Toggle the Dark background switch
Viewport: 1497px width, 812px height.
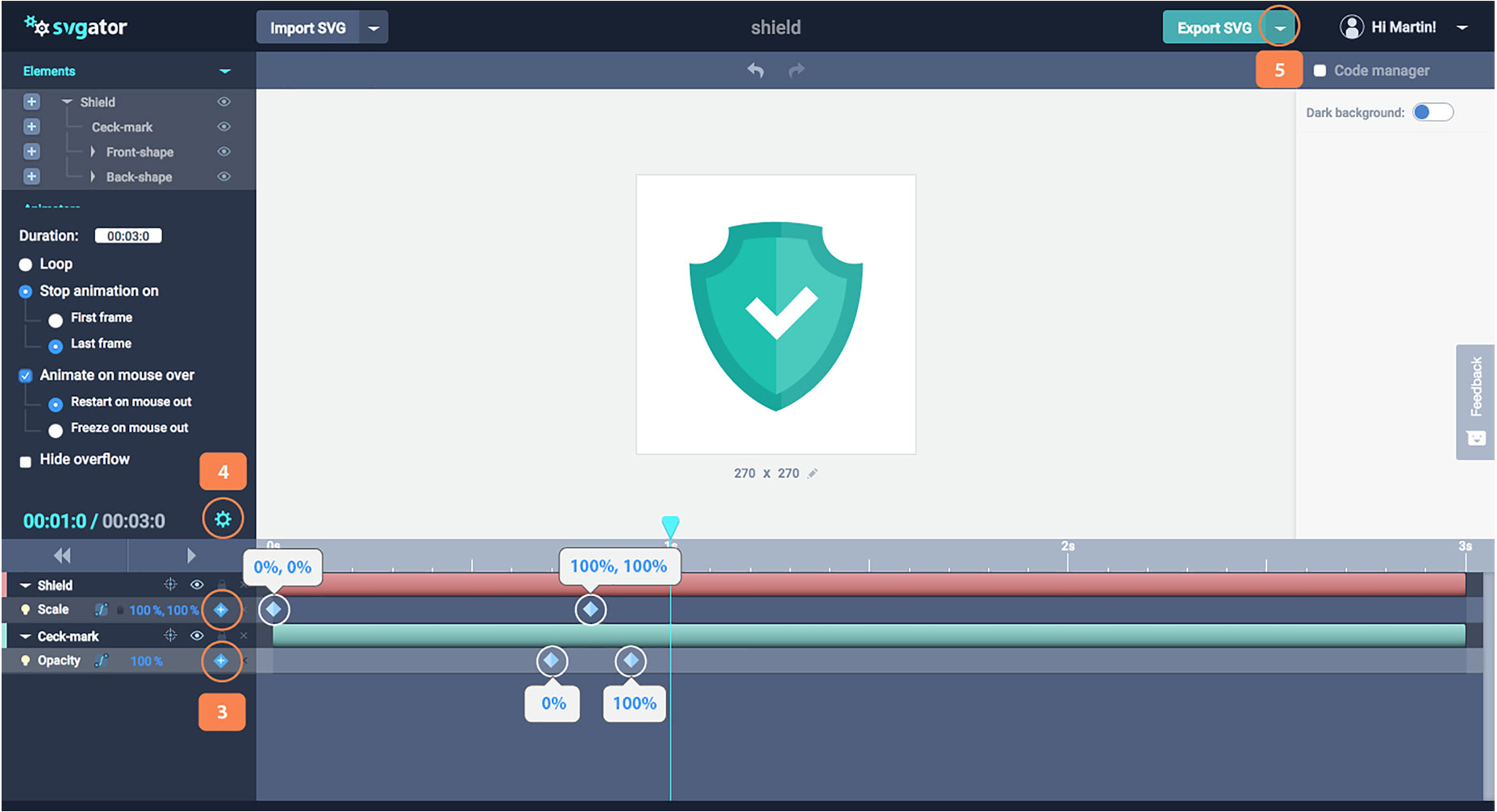[x=1432, y=112]
